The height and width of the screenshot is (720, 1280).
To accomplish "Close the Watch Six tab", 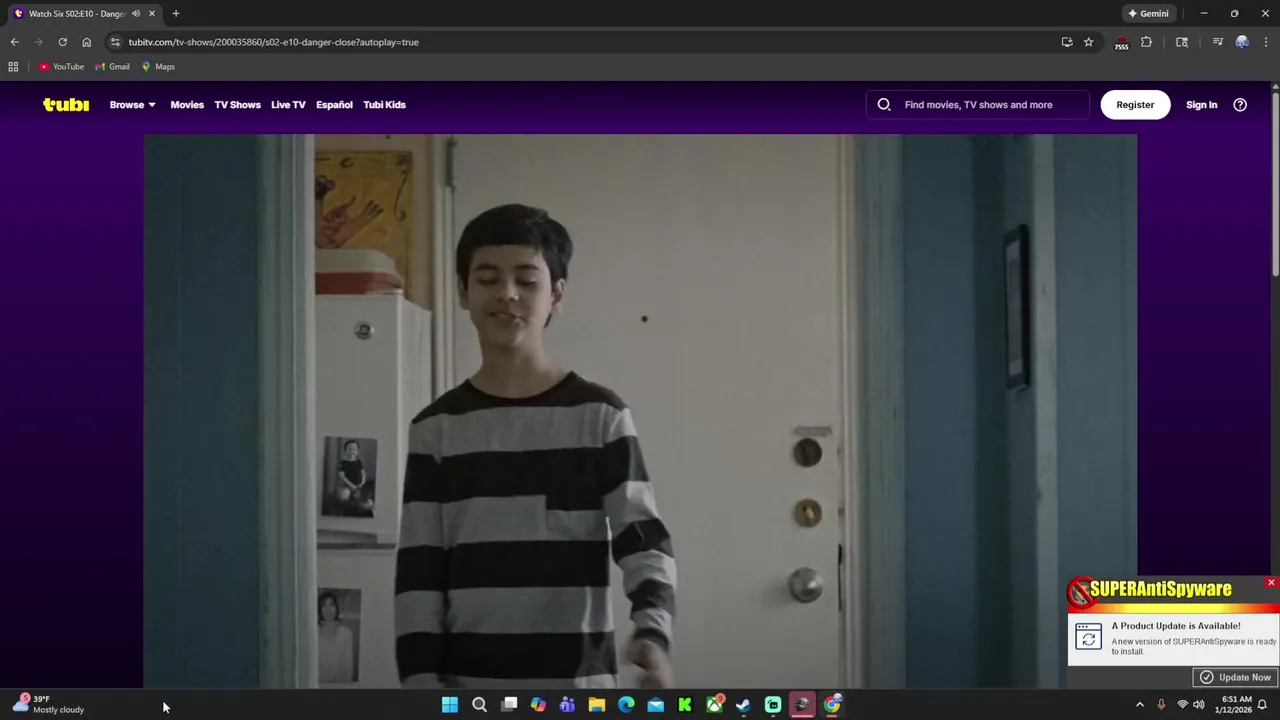I will tap(152, 14).
